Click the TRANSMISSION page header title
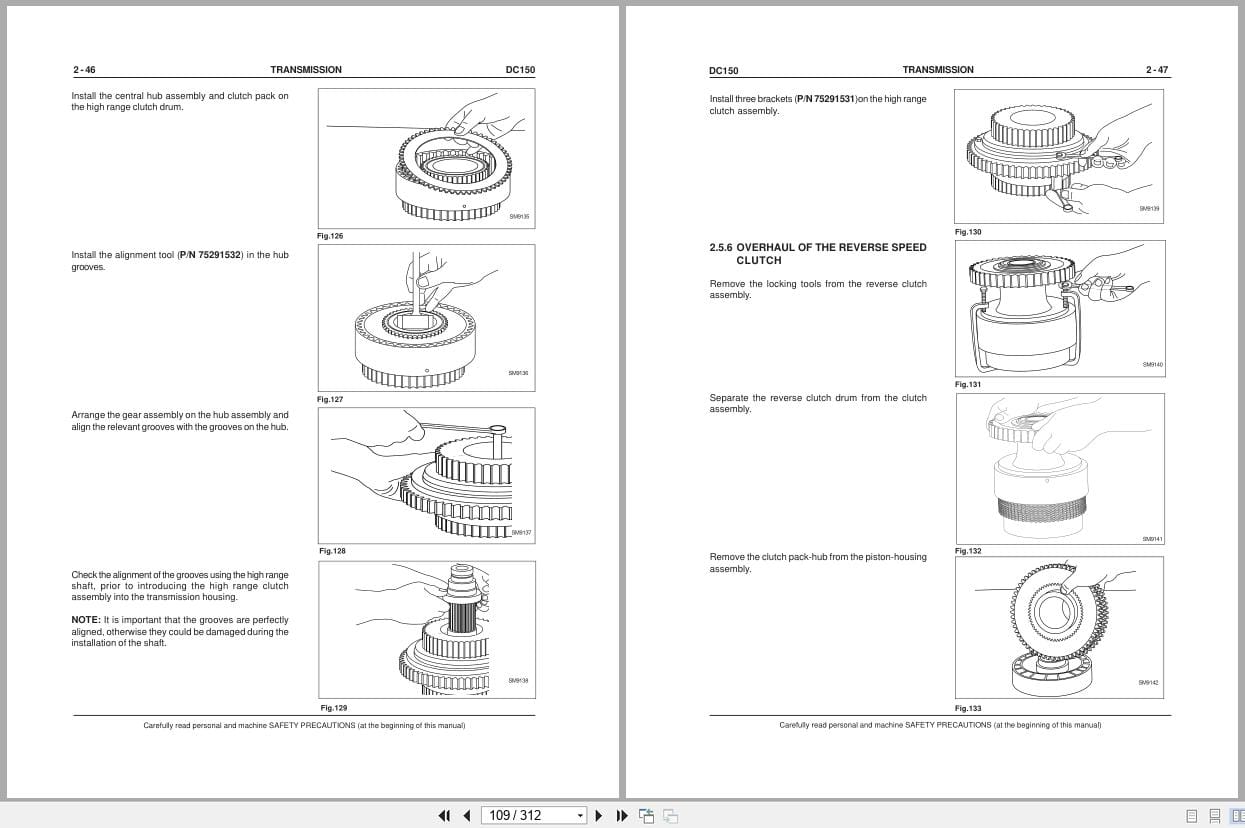The image size is (1245, 828). tap(306, 69)
